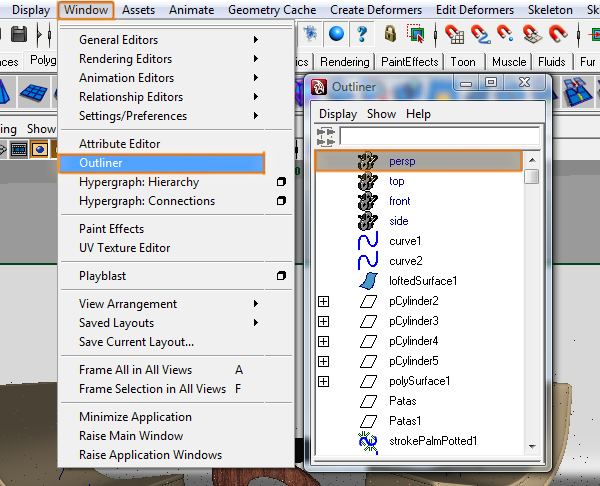Click the persp camera icon in Outliner

click(368, 161)
